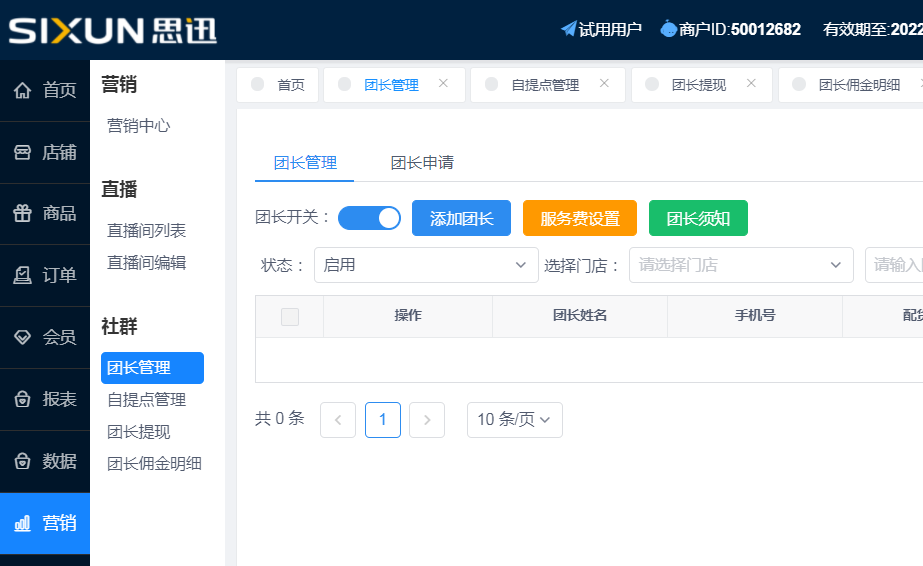Click the shop icon beside 店铺 in sidebar
The image size is (923, 566).
tap(22, 152)
